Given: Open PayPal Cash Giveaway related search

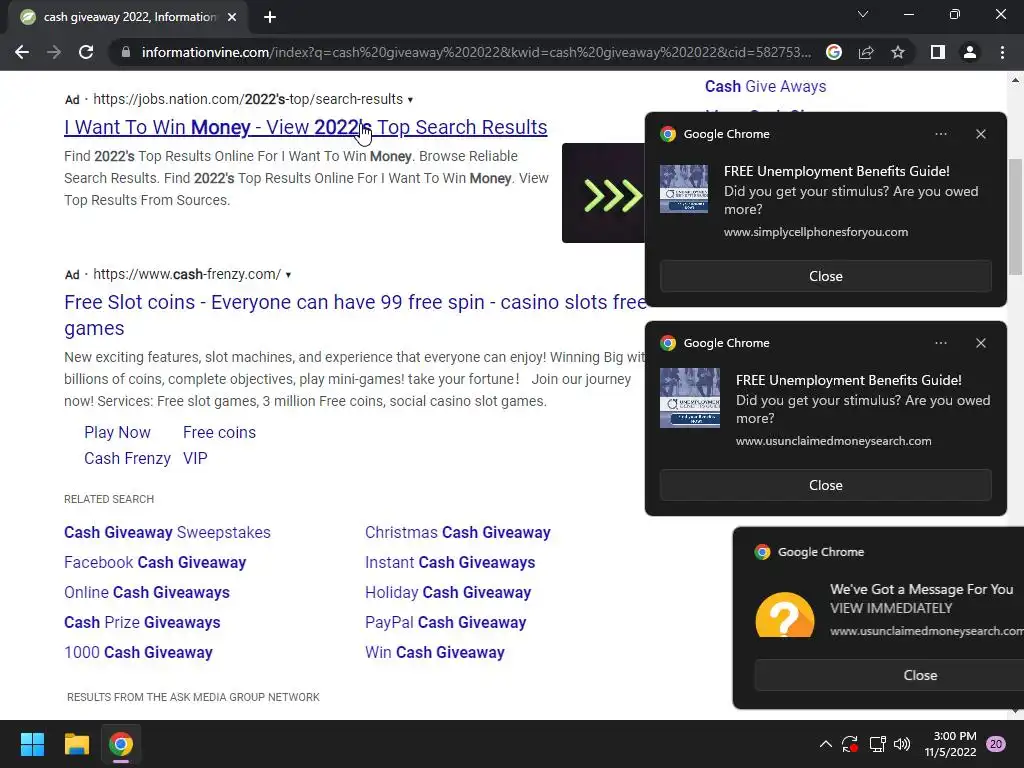Looking at the screenshot, I should point(445,622).
